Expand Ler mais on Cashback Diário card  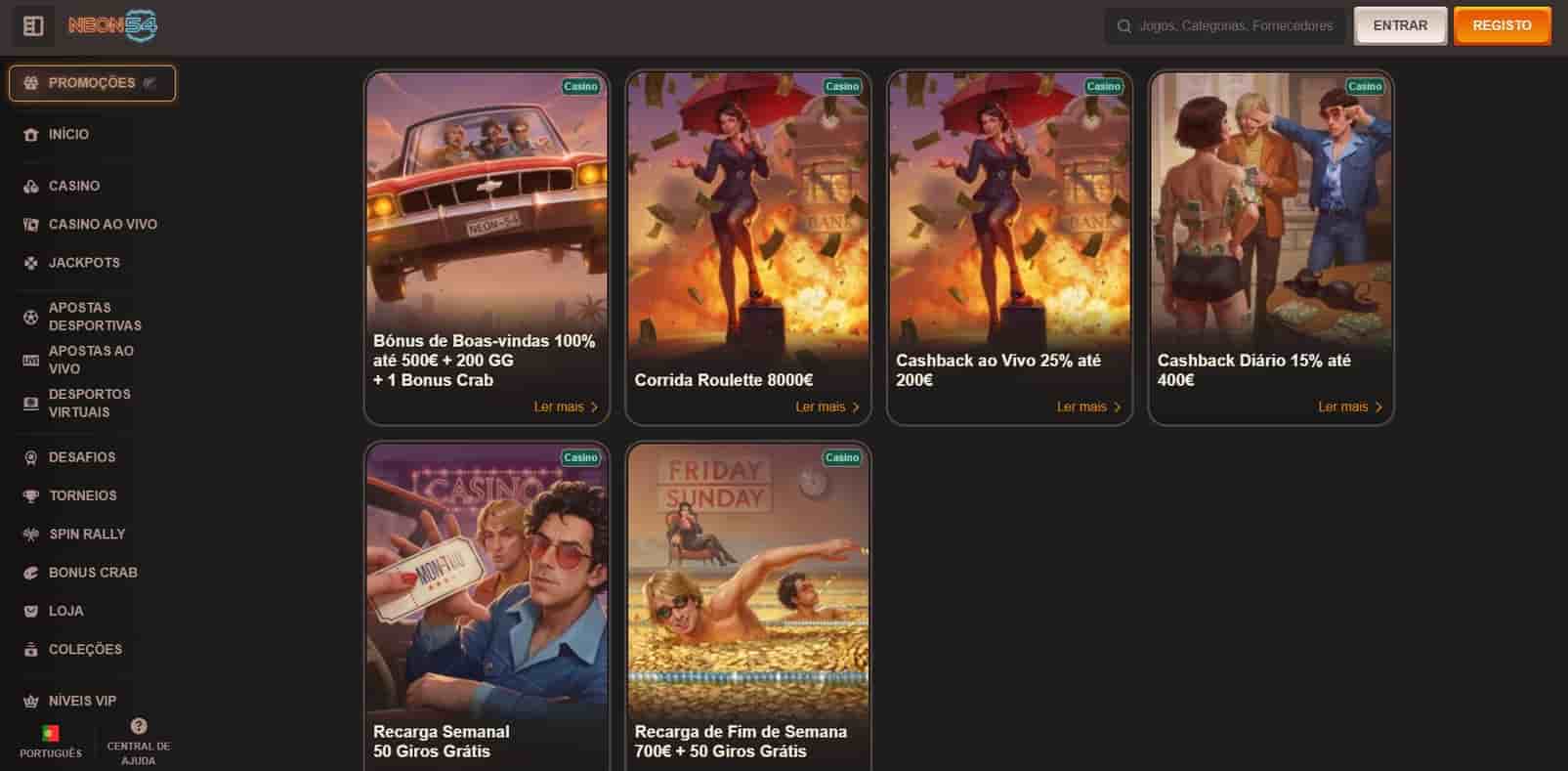tap(1349, 407)
